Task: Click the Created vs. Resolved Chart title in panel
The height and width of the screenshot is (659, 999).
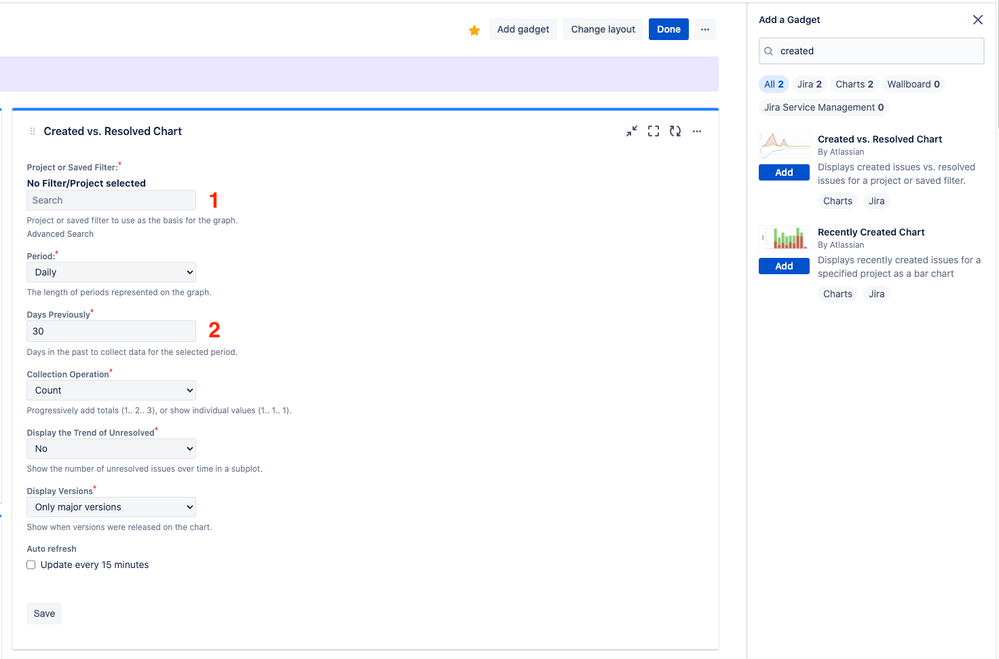Action: click(x=880, y=139)
